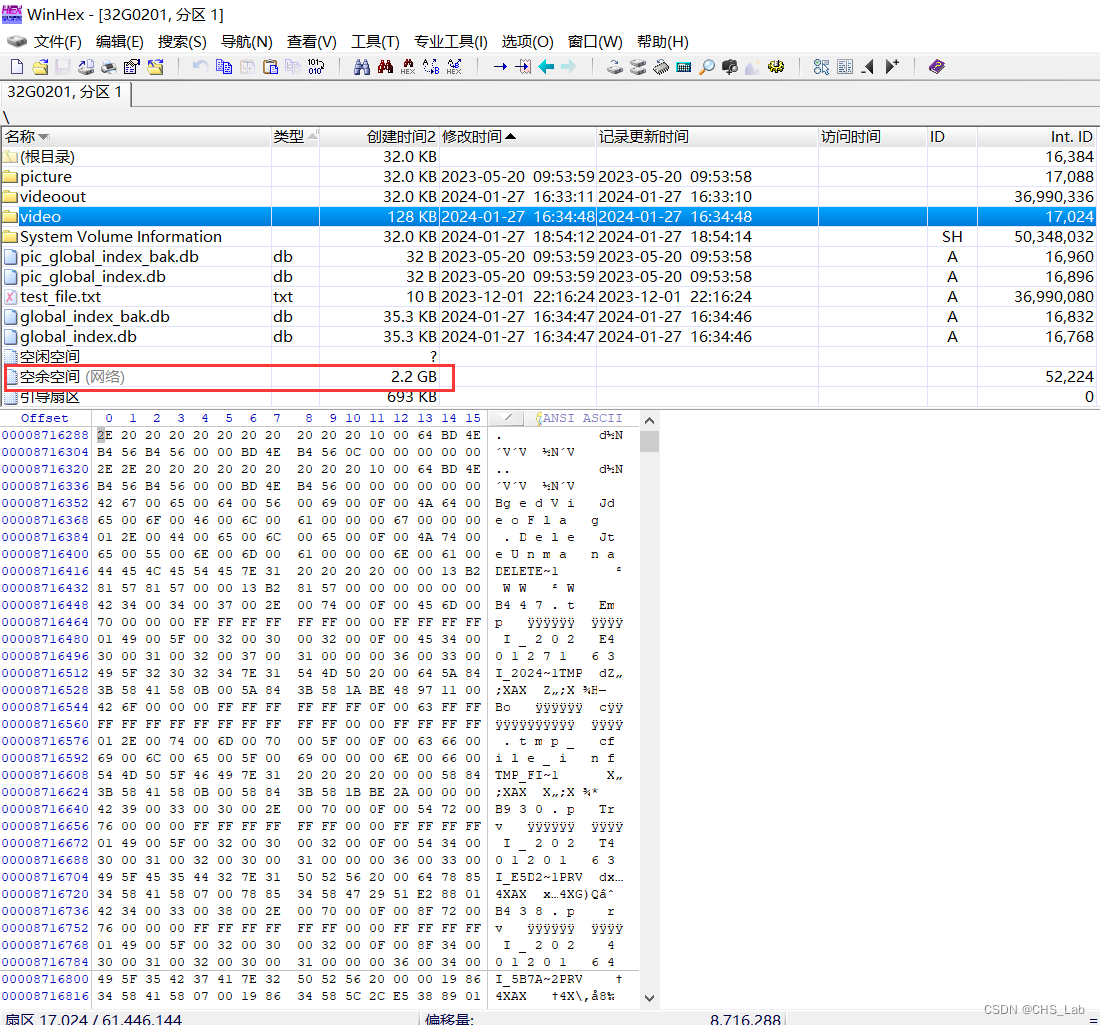
Task: Sort by the 访问时间 column header
Action: tap(873, 137)
